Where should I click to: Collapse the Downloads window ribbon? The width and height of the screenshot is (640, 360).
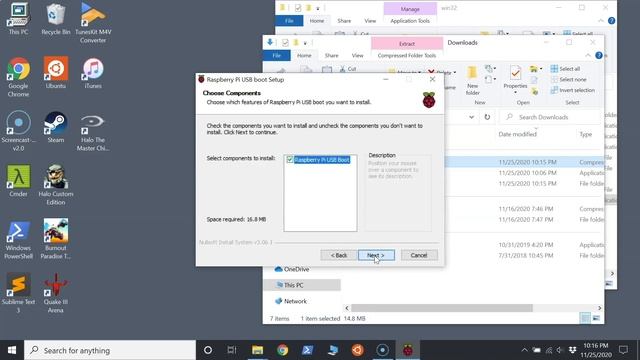click(x=588, y=56)
